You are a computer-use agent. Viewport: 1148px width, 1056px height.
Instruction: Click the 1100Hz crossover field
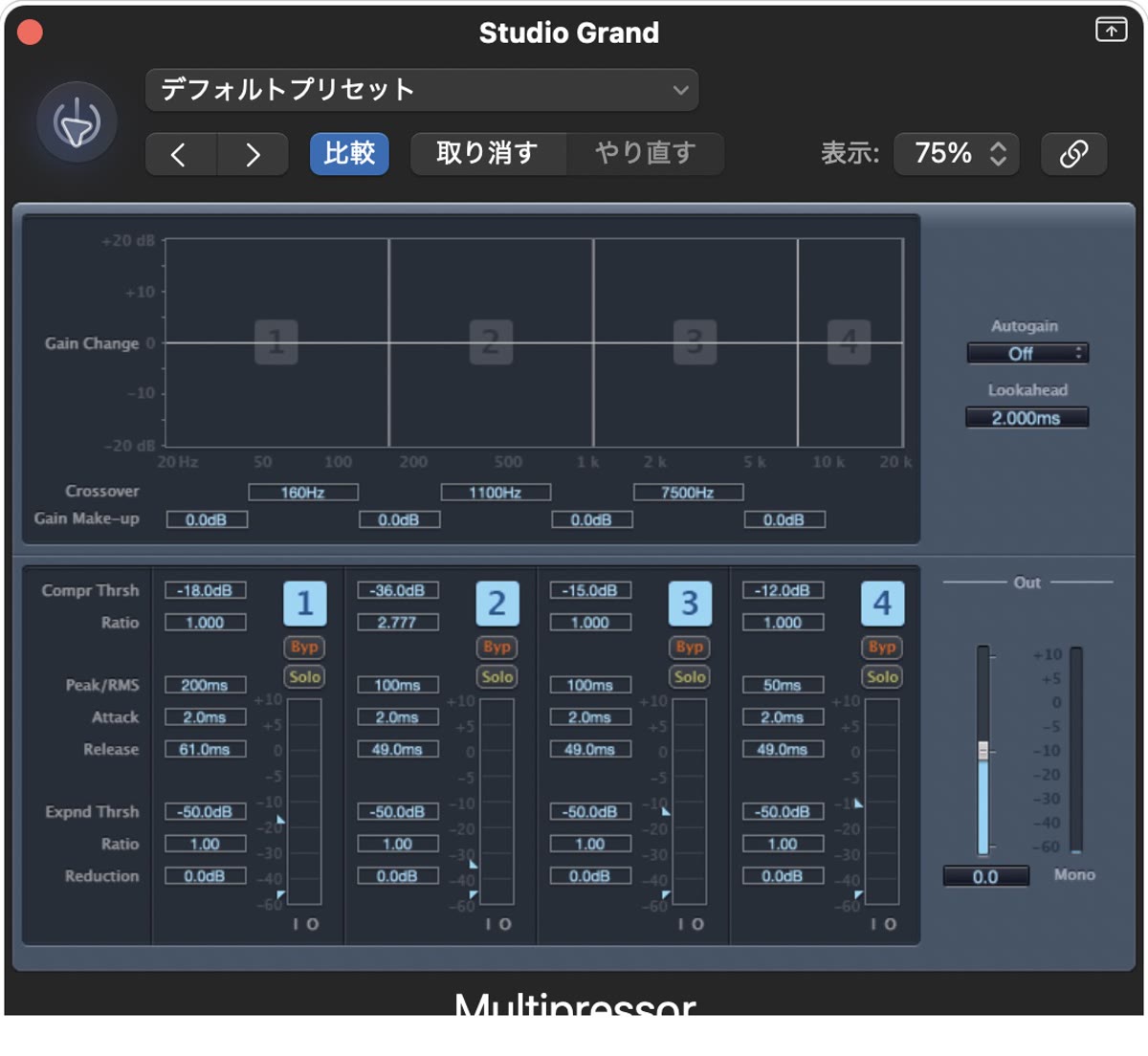tap(496, 493)
